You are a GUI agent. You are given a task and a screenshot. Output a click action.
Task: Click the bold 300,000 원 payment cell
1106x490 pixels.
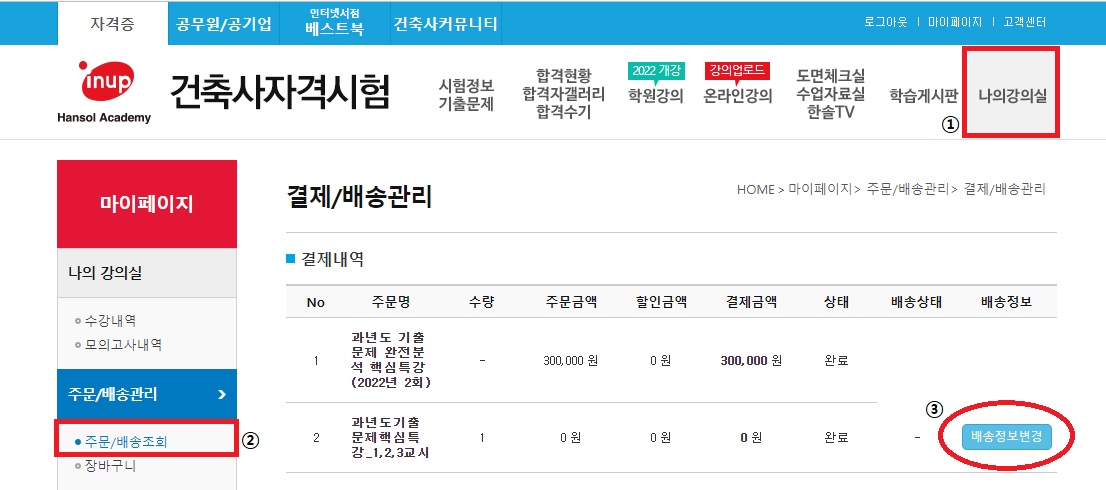(751, 360)
